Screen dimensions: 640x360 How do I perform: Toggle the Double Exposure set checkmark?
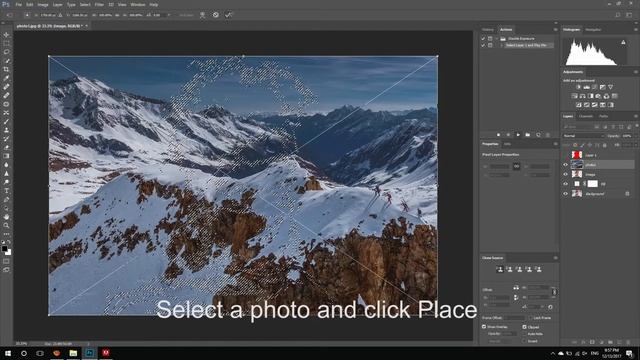[483, 38]
